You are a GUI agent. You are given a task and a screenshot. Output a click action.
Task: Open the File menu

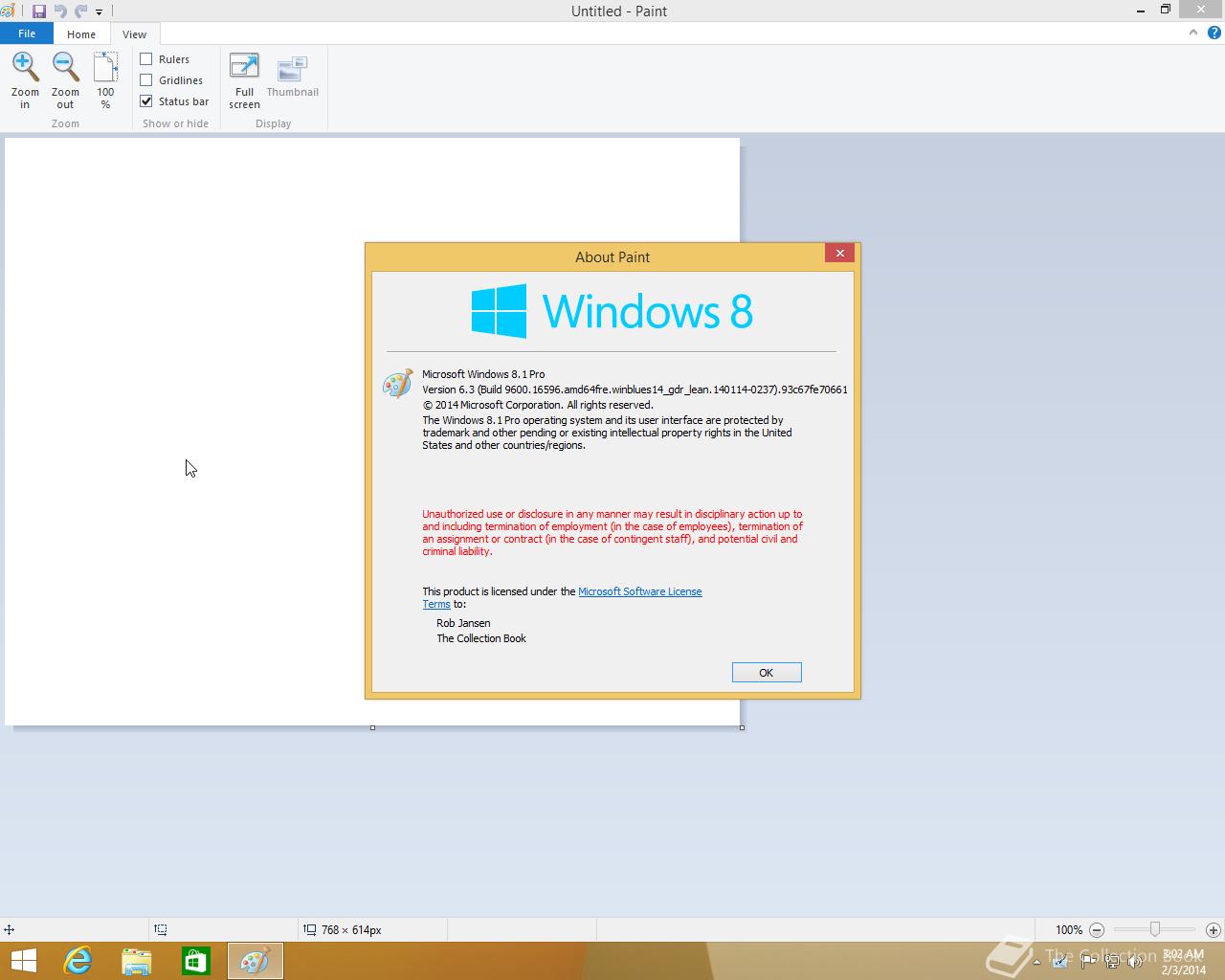click(27, 33)
